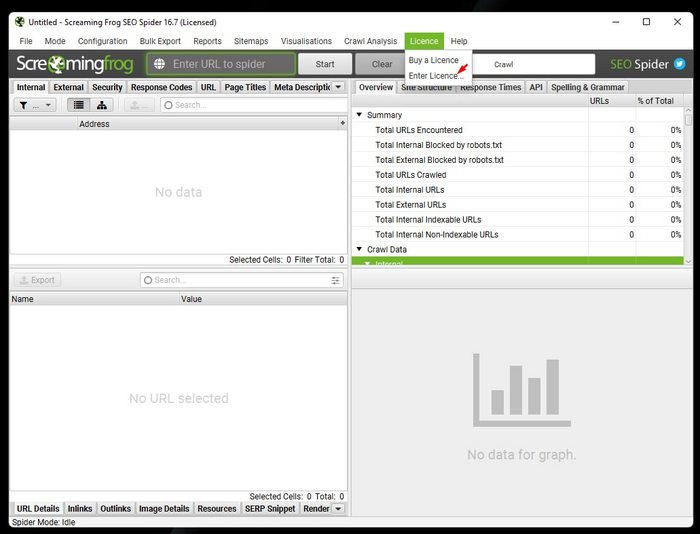
Task: Expand more top tabs dropdown arrow
Action: (338, 87)
